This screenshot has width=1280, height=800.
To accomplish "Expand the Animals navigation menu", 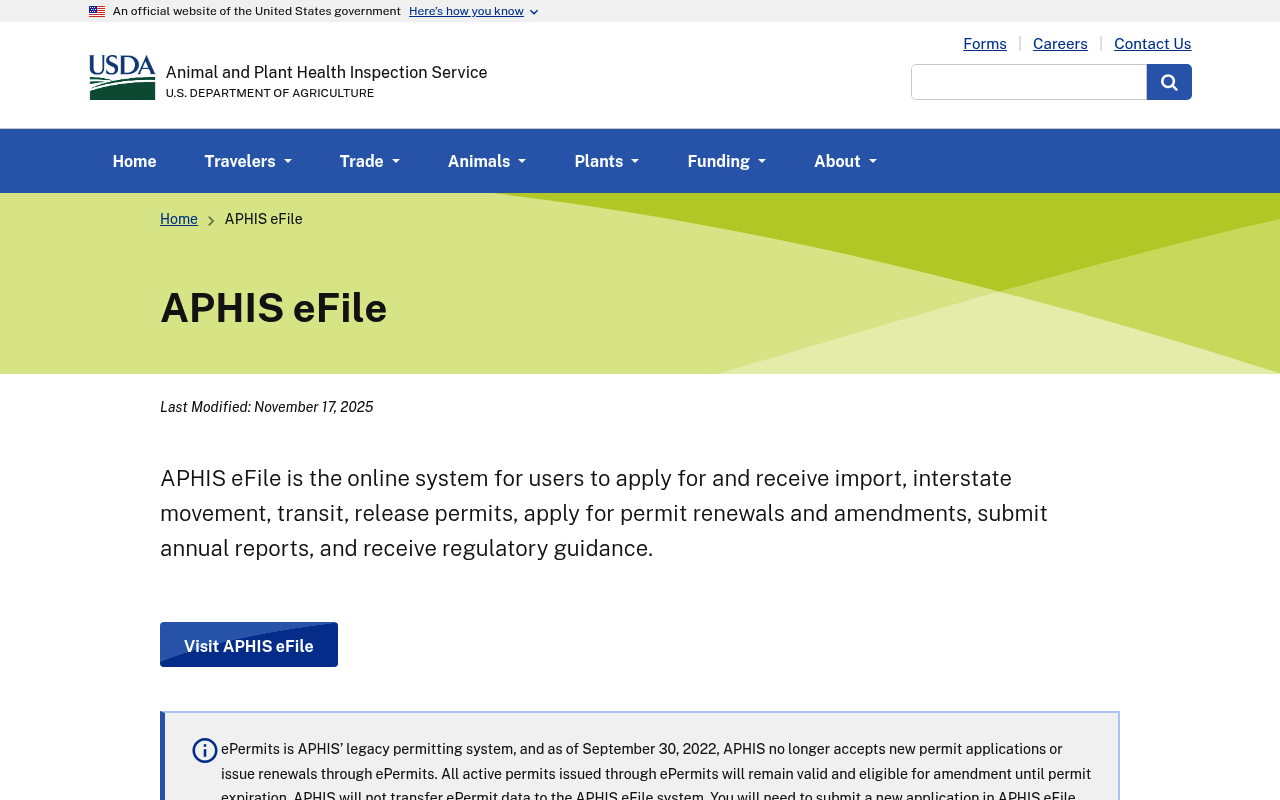I will coord(487,161).
